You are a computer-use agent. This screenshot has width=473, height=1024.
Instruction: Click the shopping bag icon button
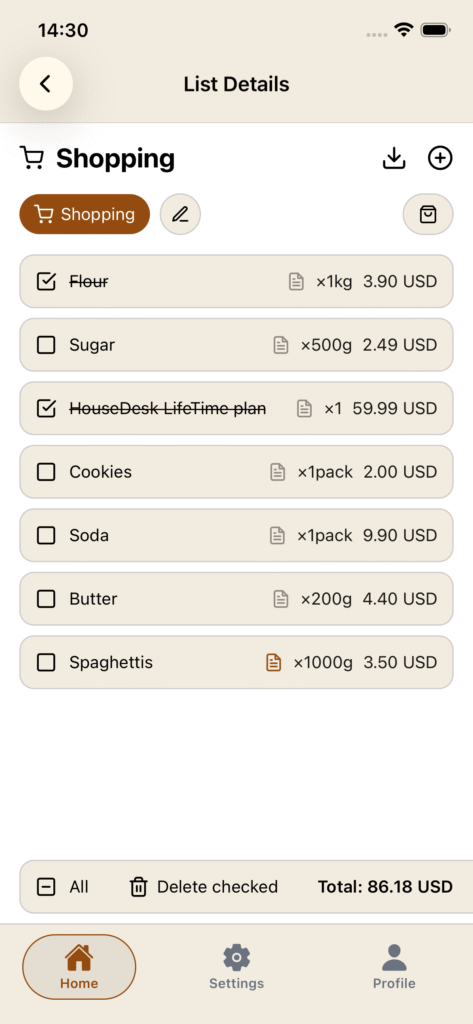(x=428, y=214)
